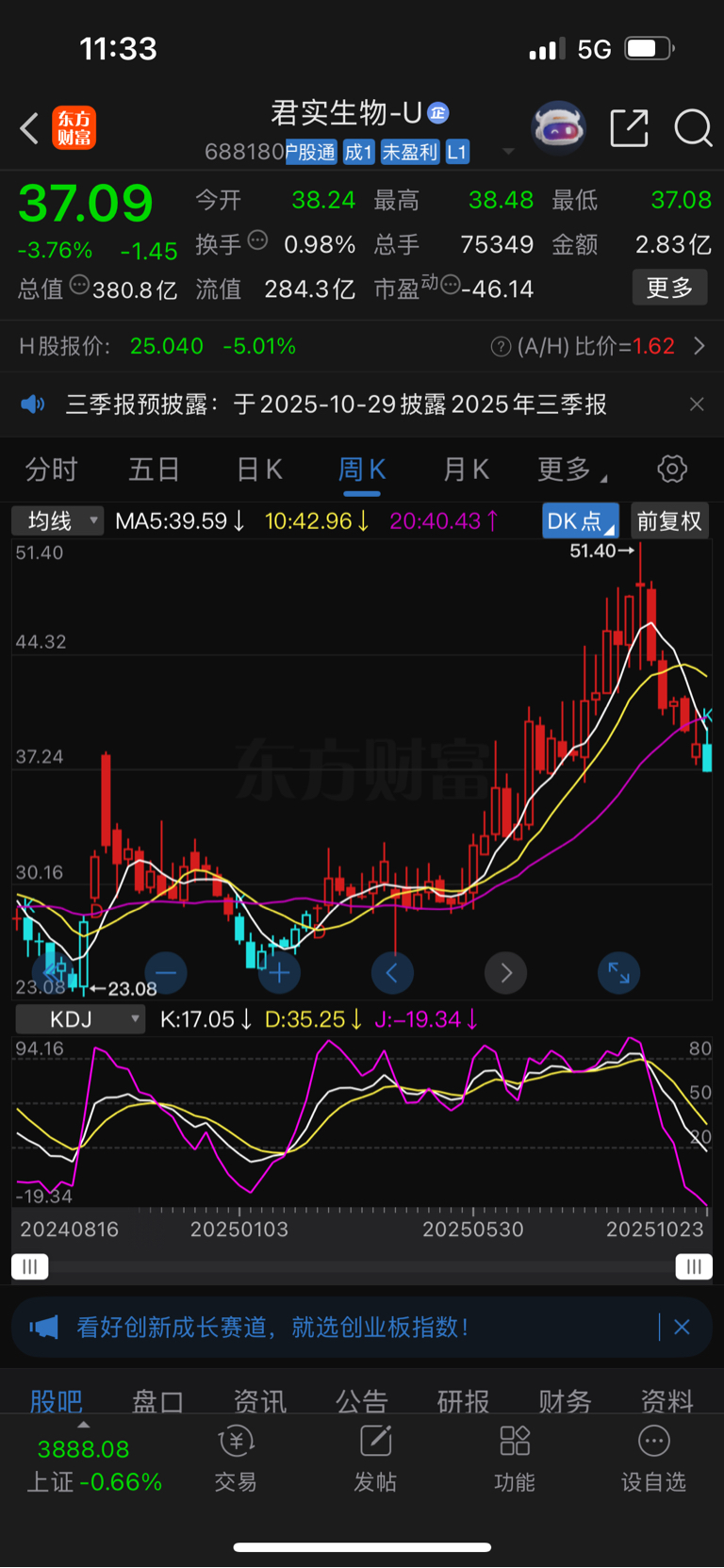Viewport: 724px width, 1568px height.
Task: Open the 东方财富 logo icon
Action: point(74,128)
